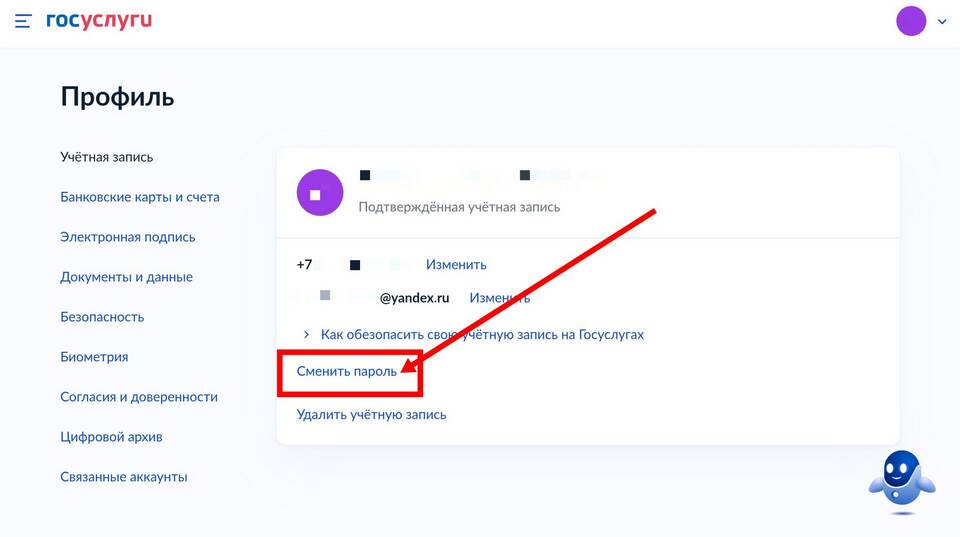This screenshot has width=960, height=537.
Task: Open 'Цифровой архив' menu item
Action: coord(111,437)
